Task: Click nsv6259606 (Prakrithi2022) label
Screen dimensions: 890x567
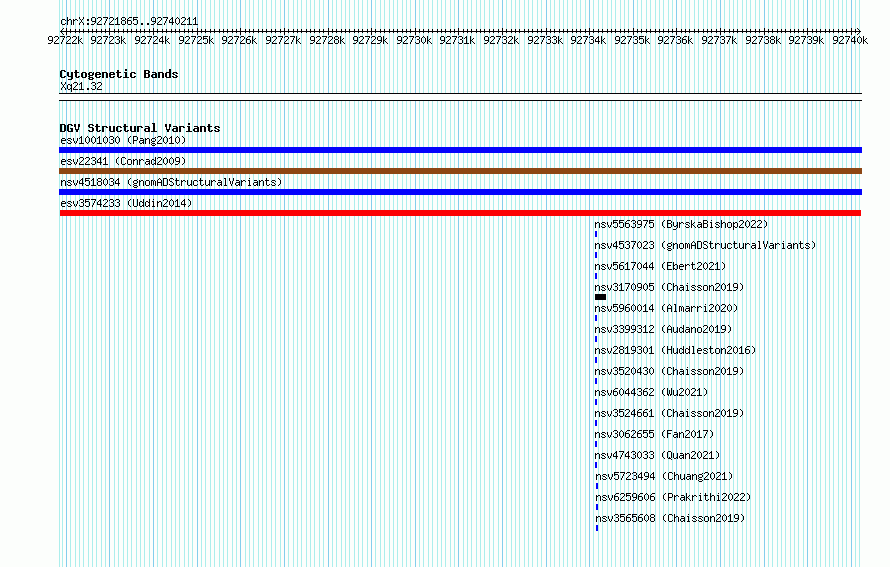Action: pyautogui.click(x=673, y=497)
